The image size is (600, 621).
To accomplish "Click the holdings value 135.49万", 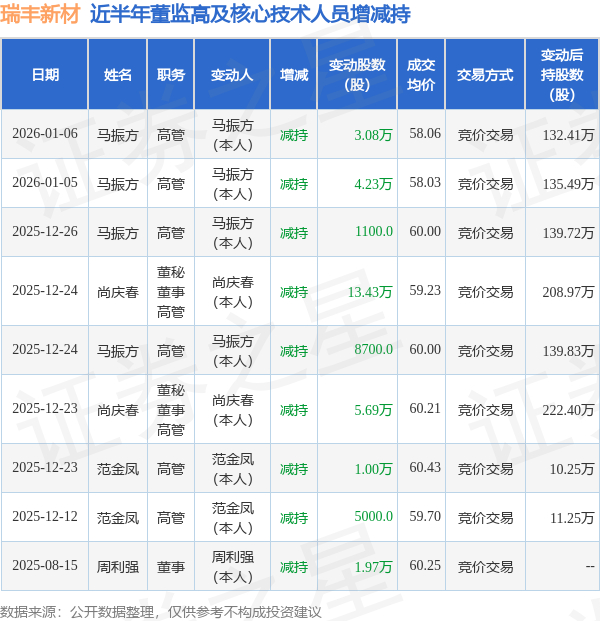I will 568,184.
